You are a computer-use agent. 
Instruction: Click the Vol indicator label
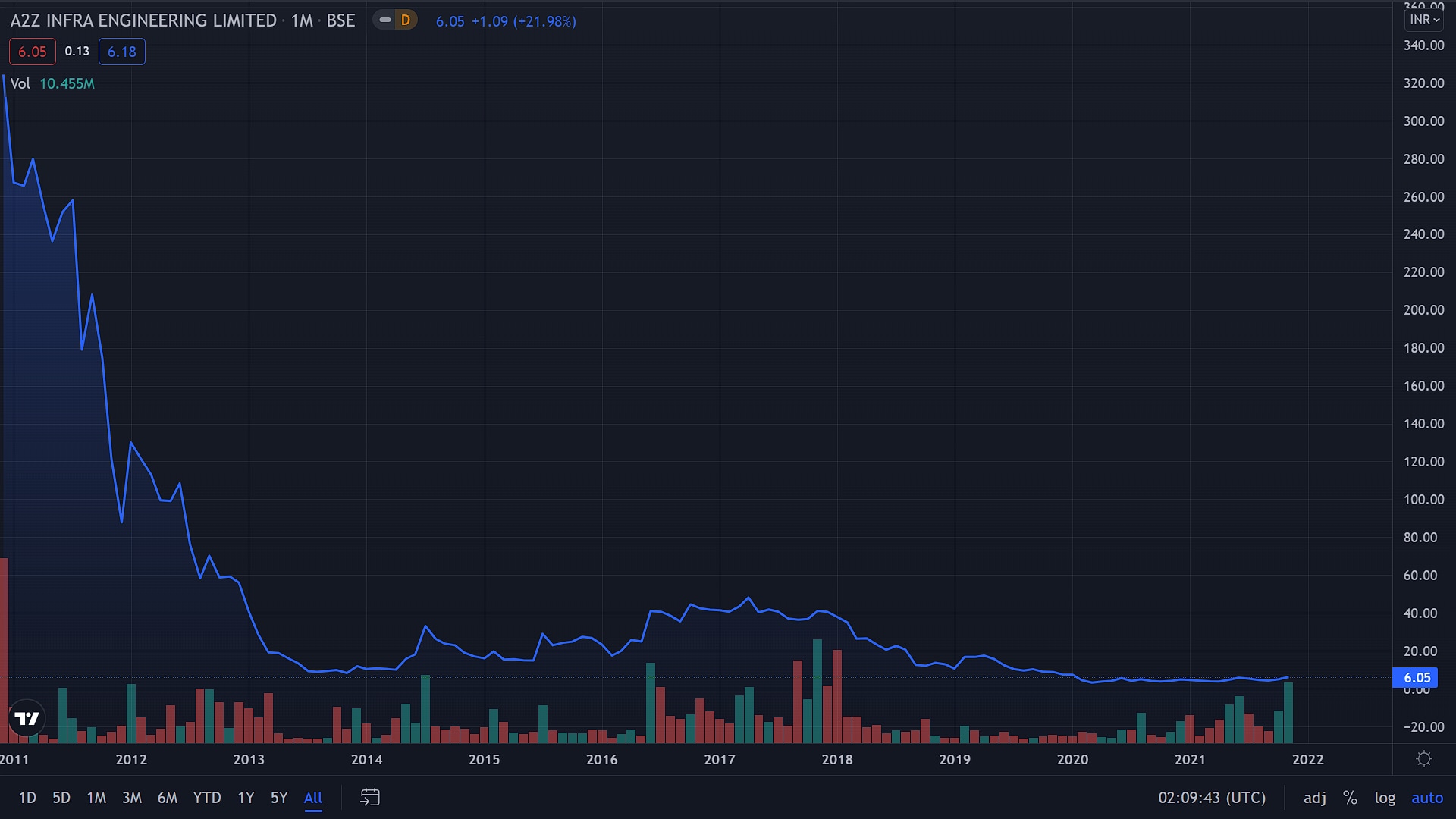pos(20,83)
